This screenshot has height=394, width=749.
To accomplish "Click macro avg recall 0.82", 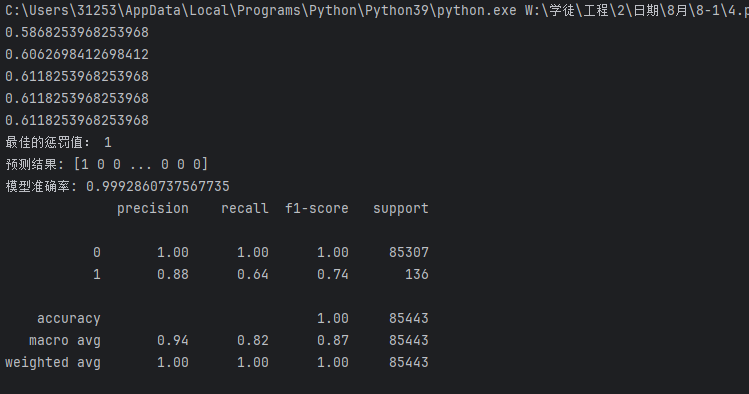I will [253, 341].
